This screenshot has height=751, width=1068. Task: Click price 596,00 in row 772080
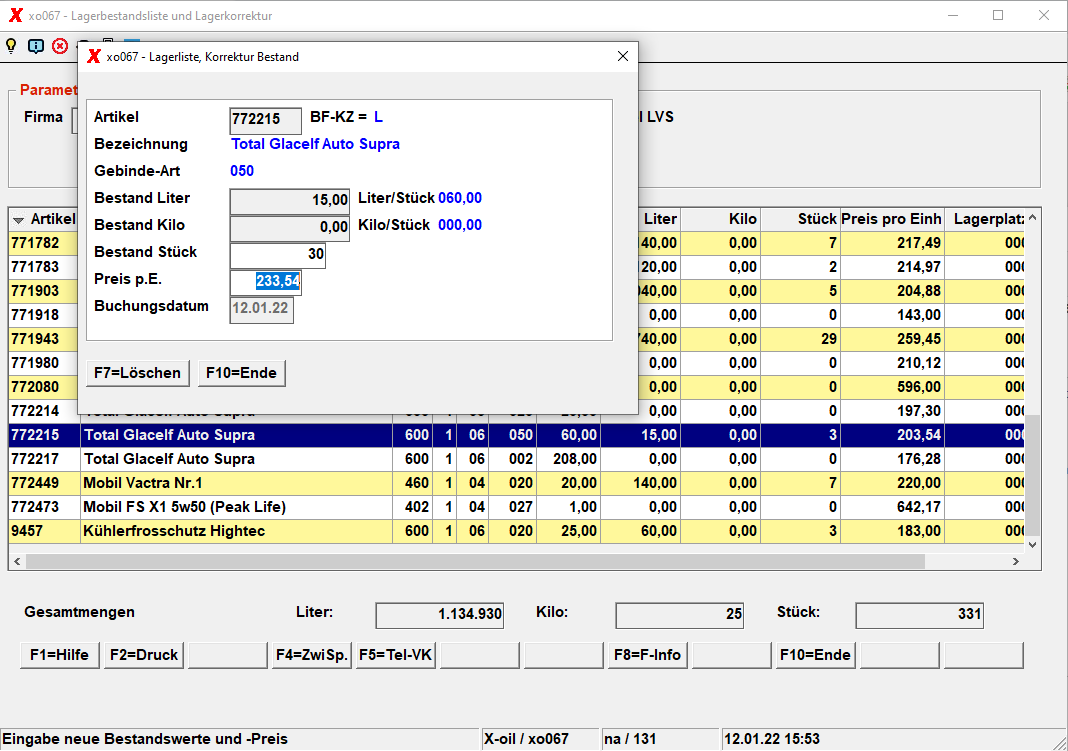click(x=918, y=387)
